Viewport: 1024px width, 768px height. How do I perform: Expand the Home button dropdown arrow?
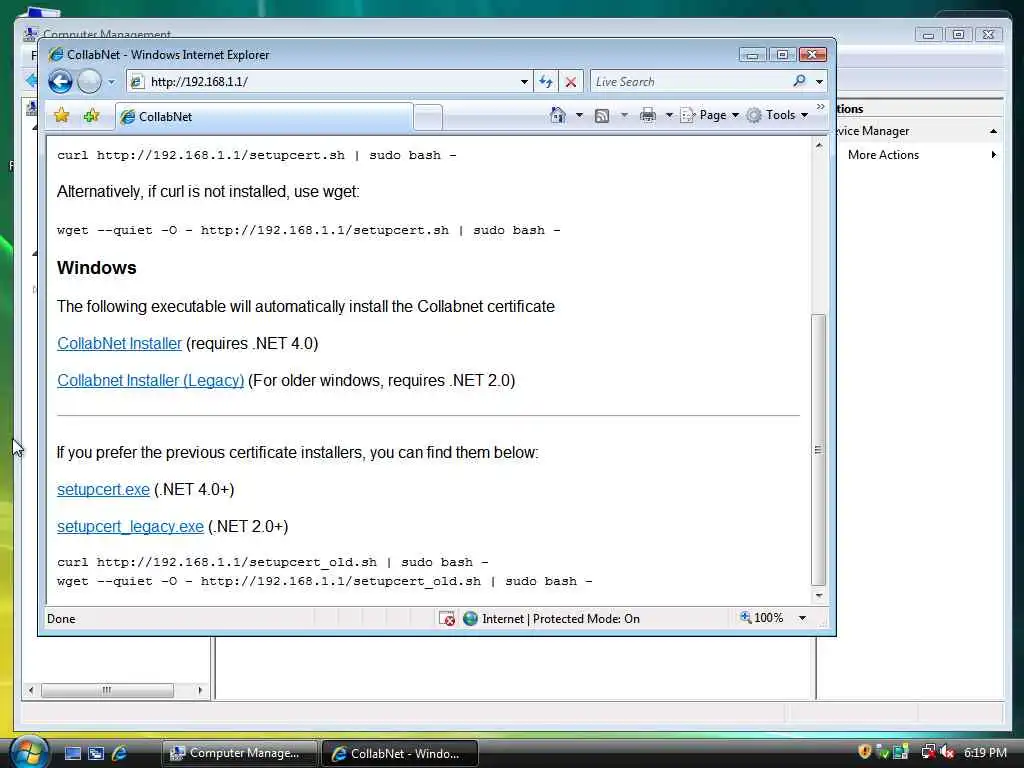click(579, 116)
